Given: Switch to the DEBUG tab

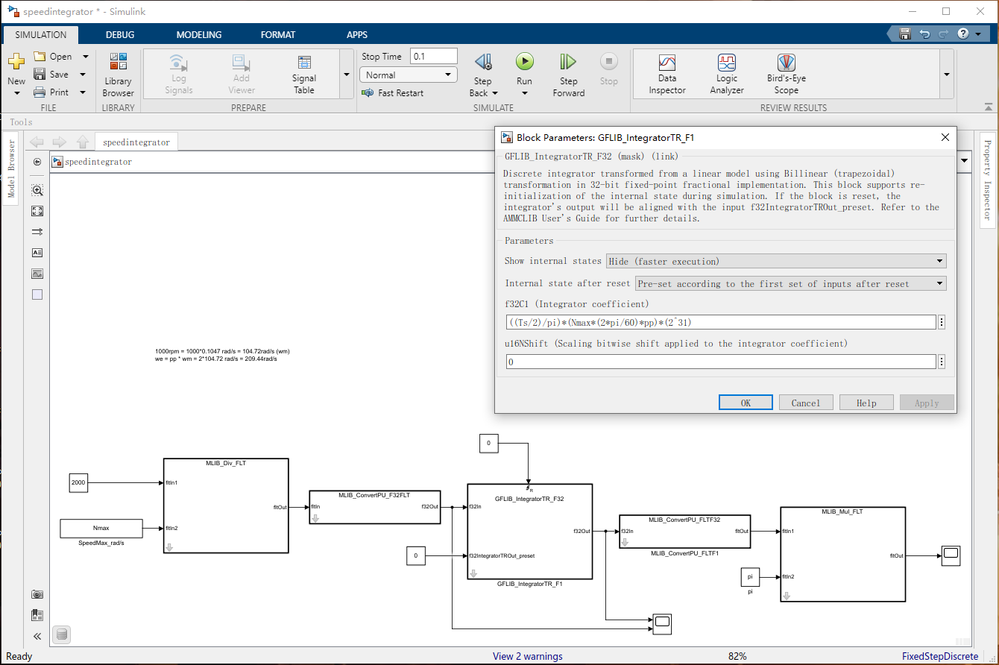Looking at the screenshot, I should click(x=120, y=34).
